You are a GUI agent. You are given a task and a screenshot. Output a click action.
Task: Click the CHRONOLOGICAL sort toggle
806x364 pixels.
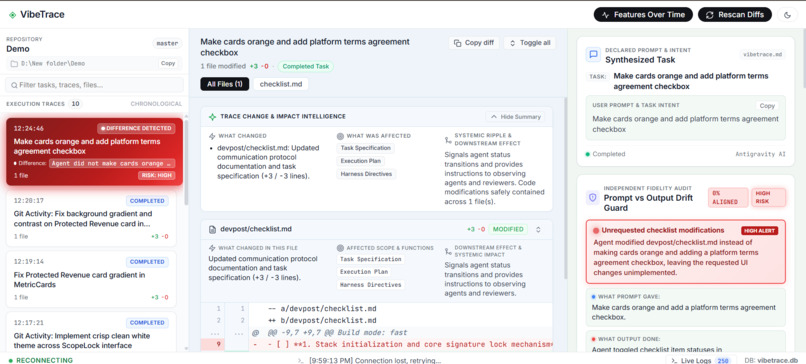click(x=156, y=104)
